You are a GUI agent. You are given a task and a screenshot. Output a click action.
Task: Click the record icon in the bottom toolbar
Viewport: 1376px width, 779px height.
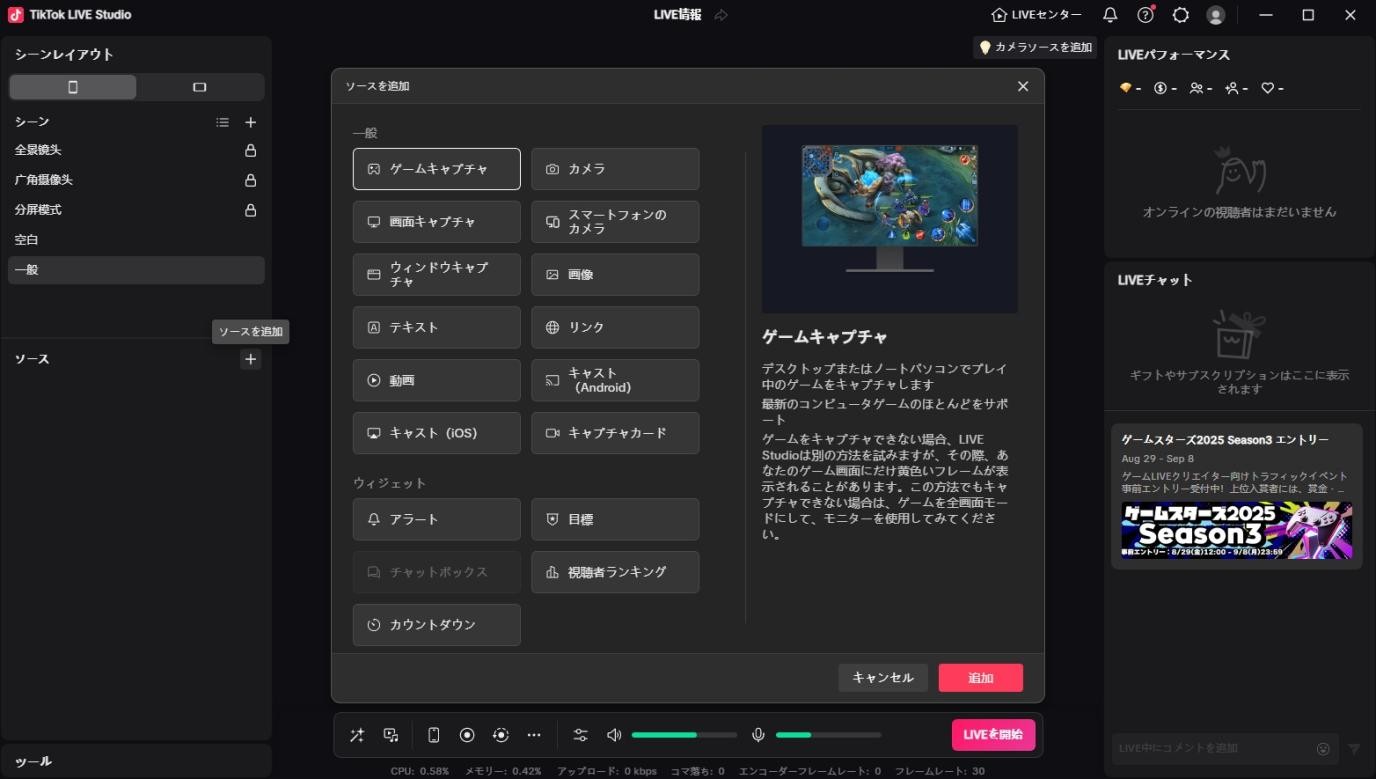(x=466, y=734)
